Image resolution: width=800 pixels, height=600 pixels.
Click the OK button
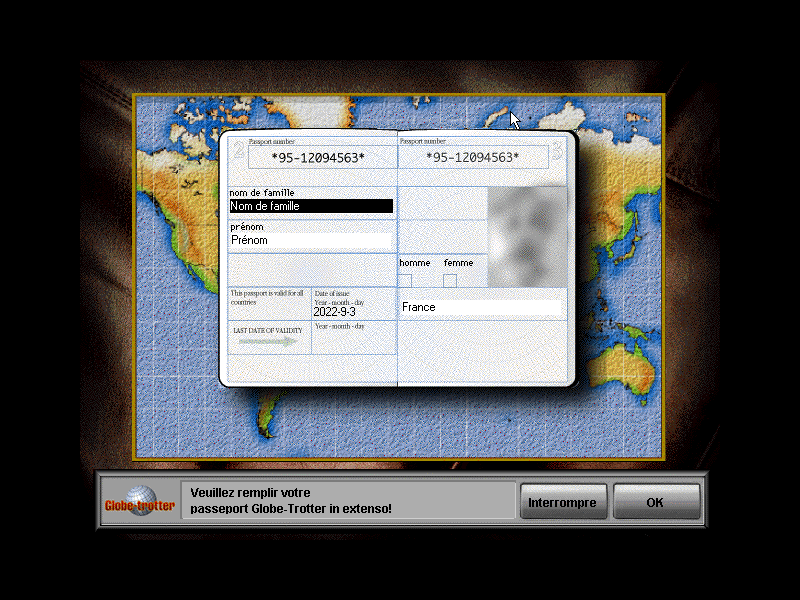(656, 502)
